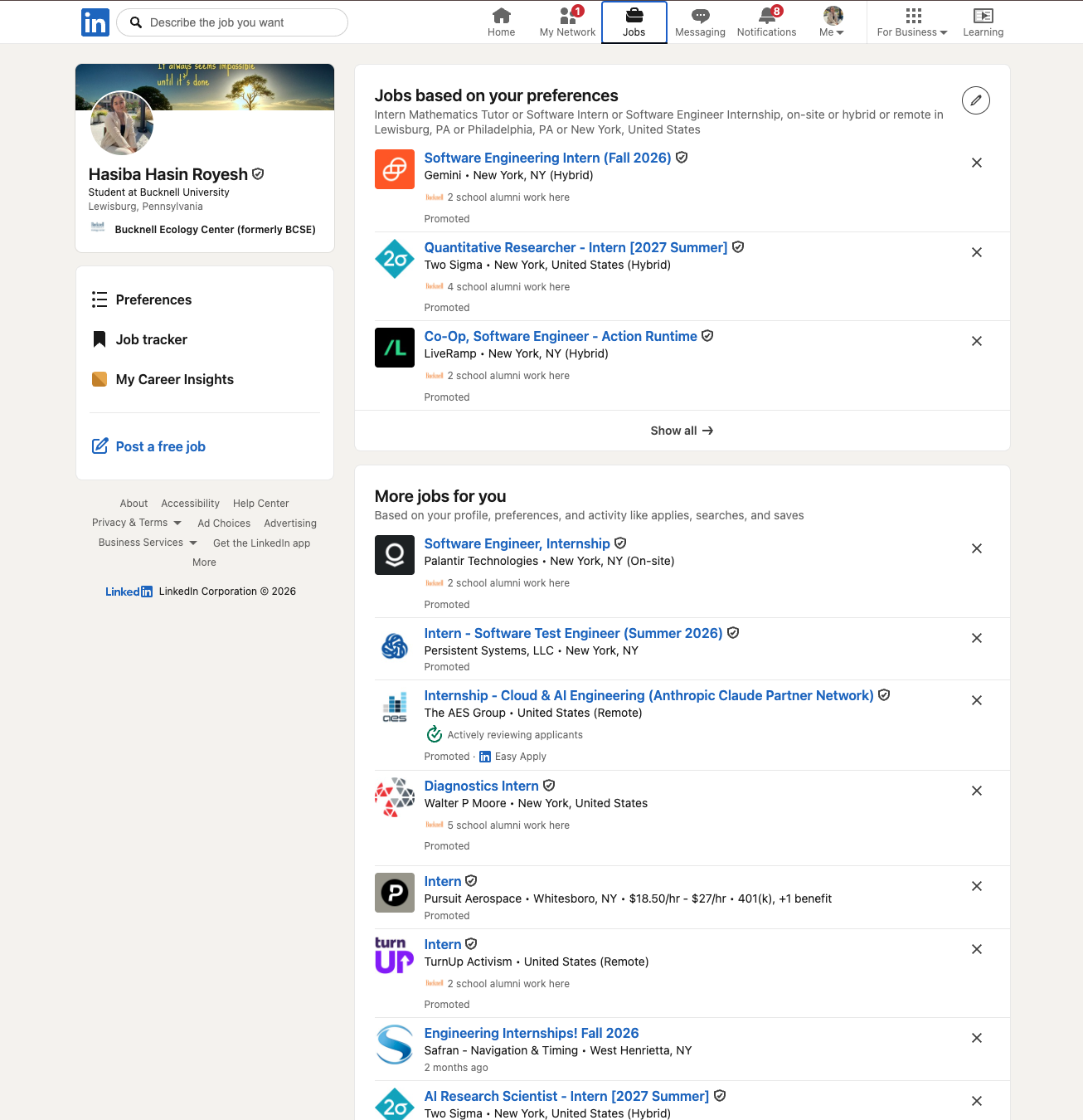This screenshot has height=1120, width=1083.
Task: Open The AES Group logo
Action: tap(395, 707)
